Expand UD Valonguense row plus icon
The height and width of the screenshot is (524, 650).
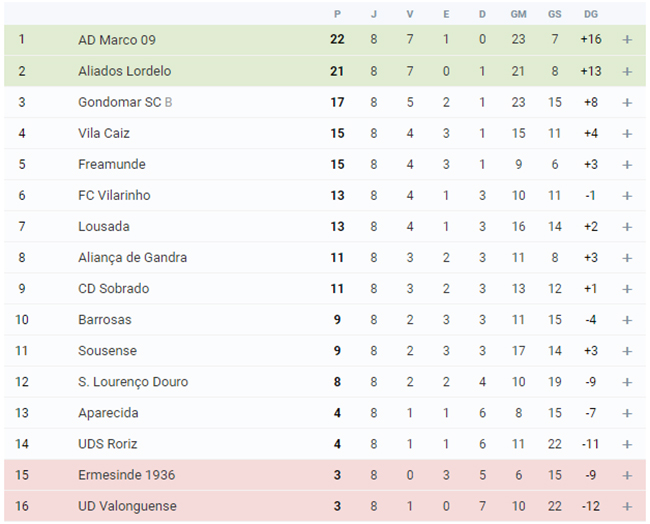click(627, 507)
